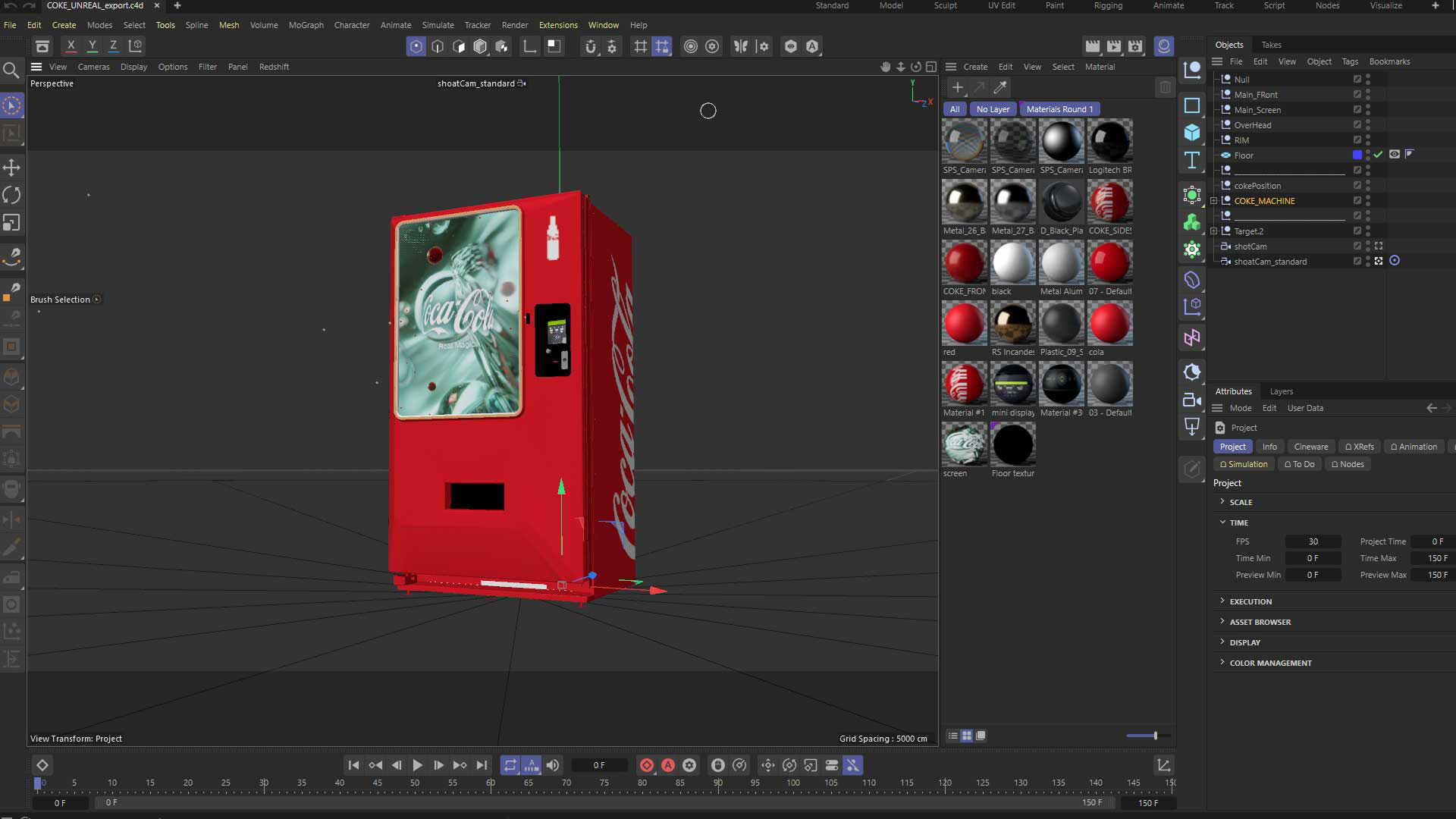Click the keyframe diamond icon
The height and width of the screenshot is (819, 1456).
point(42,766)
